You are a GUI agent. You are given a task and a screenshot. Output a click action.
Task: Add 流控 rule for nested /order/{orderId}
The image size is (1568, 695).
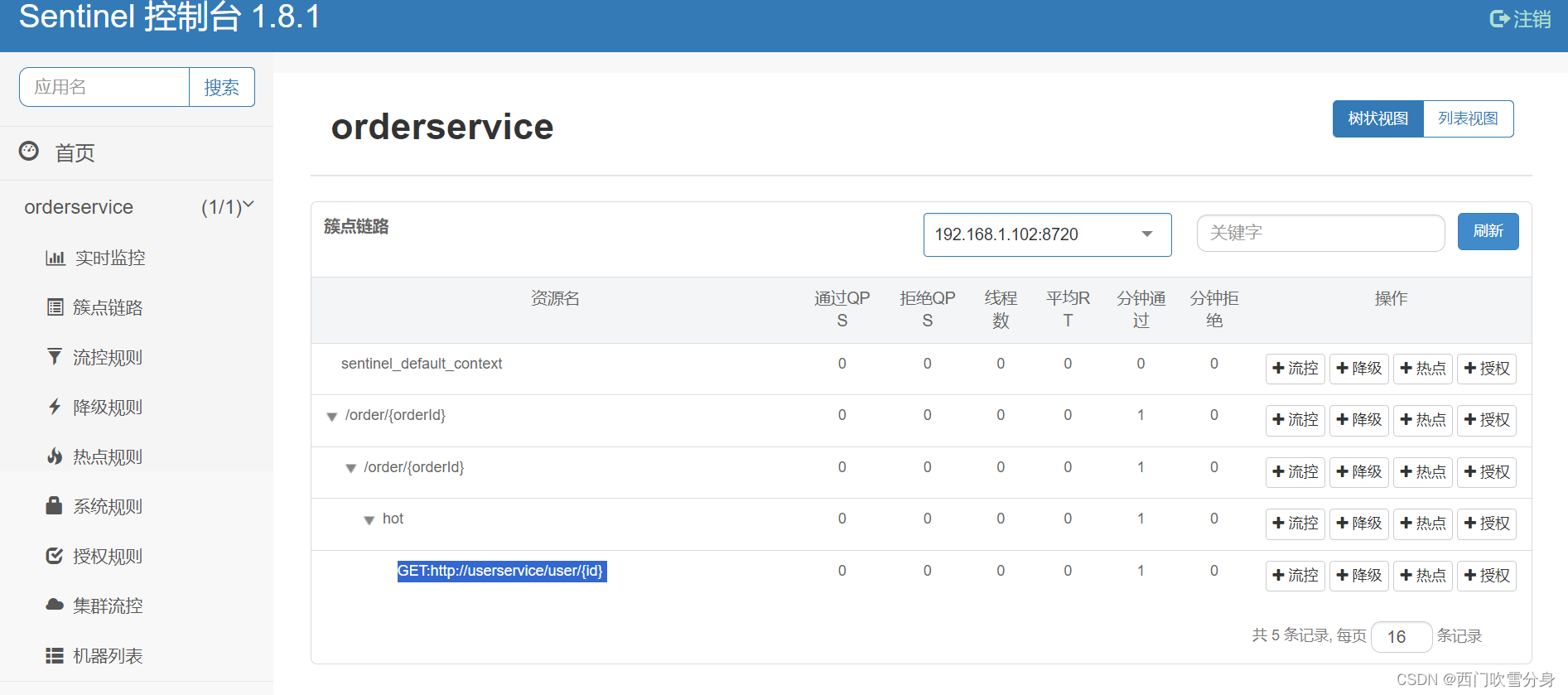click(x=1295, y=471)
